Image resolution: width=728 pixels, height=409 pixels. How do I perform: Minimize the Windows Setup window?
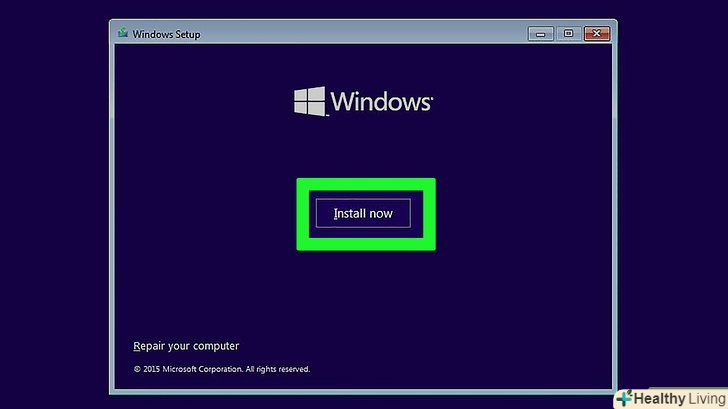click(540, 33)
